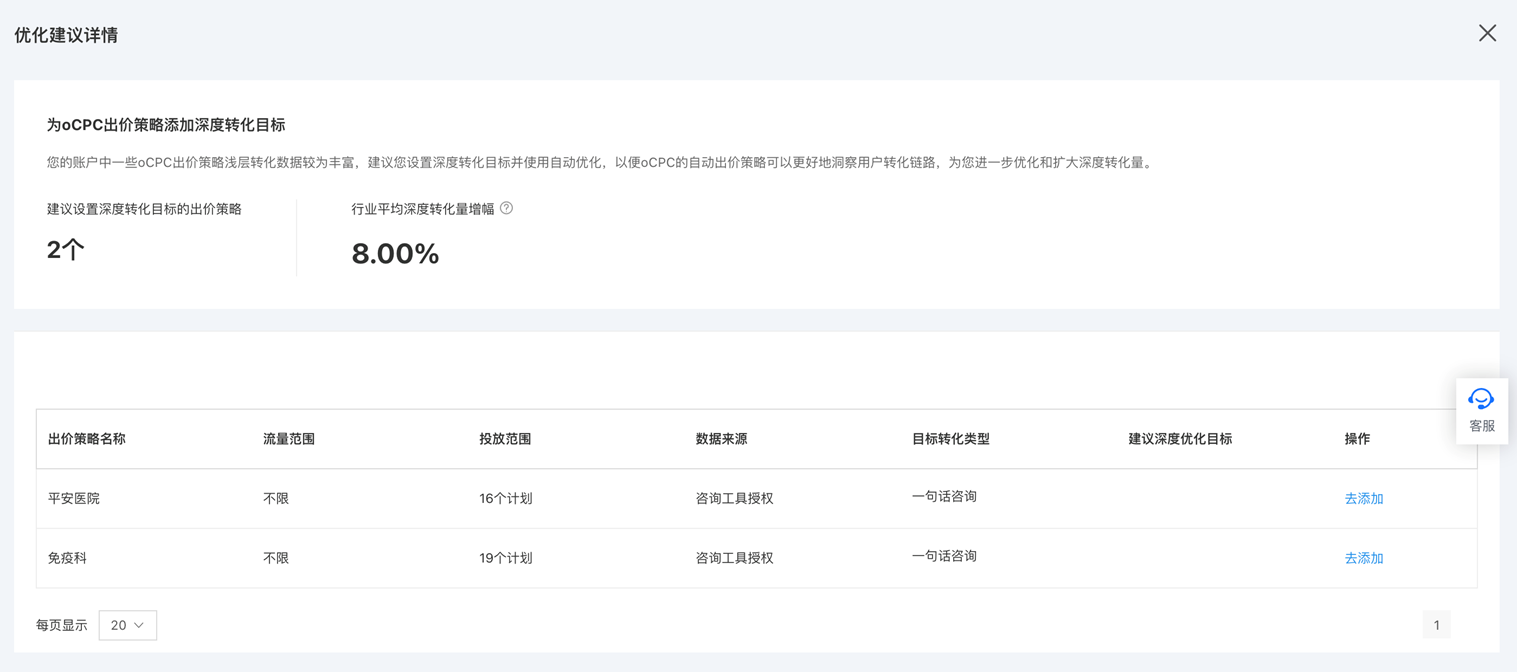Click the 出价策略名称 column header

[x=87, y=439]
